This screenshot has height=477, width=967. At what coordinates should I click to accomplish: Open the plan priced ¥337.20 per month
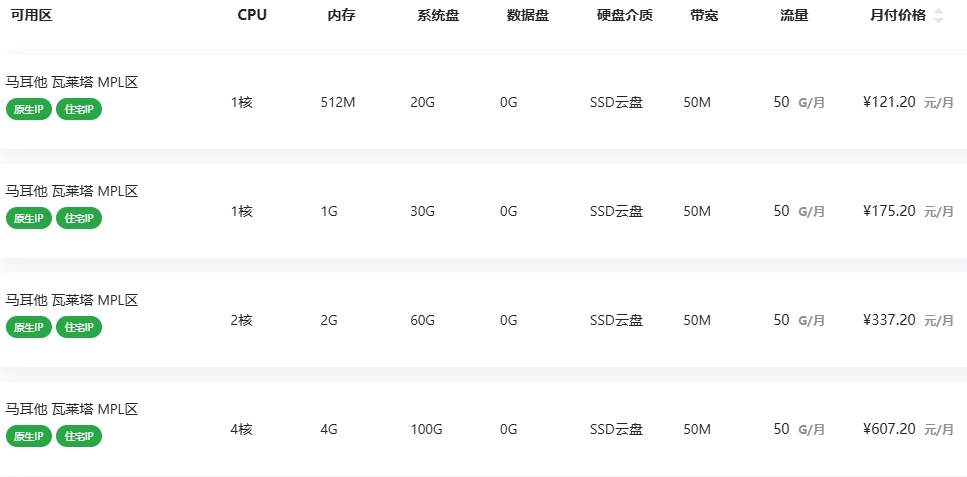889,320
